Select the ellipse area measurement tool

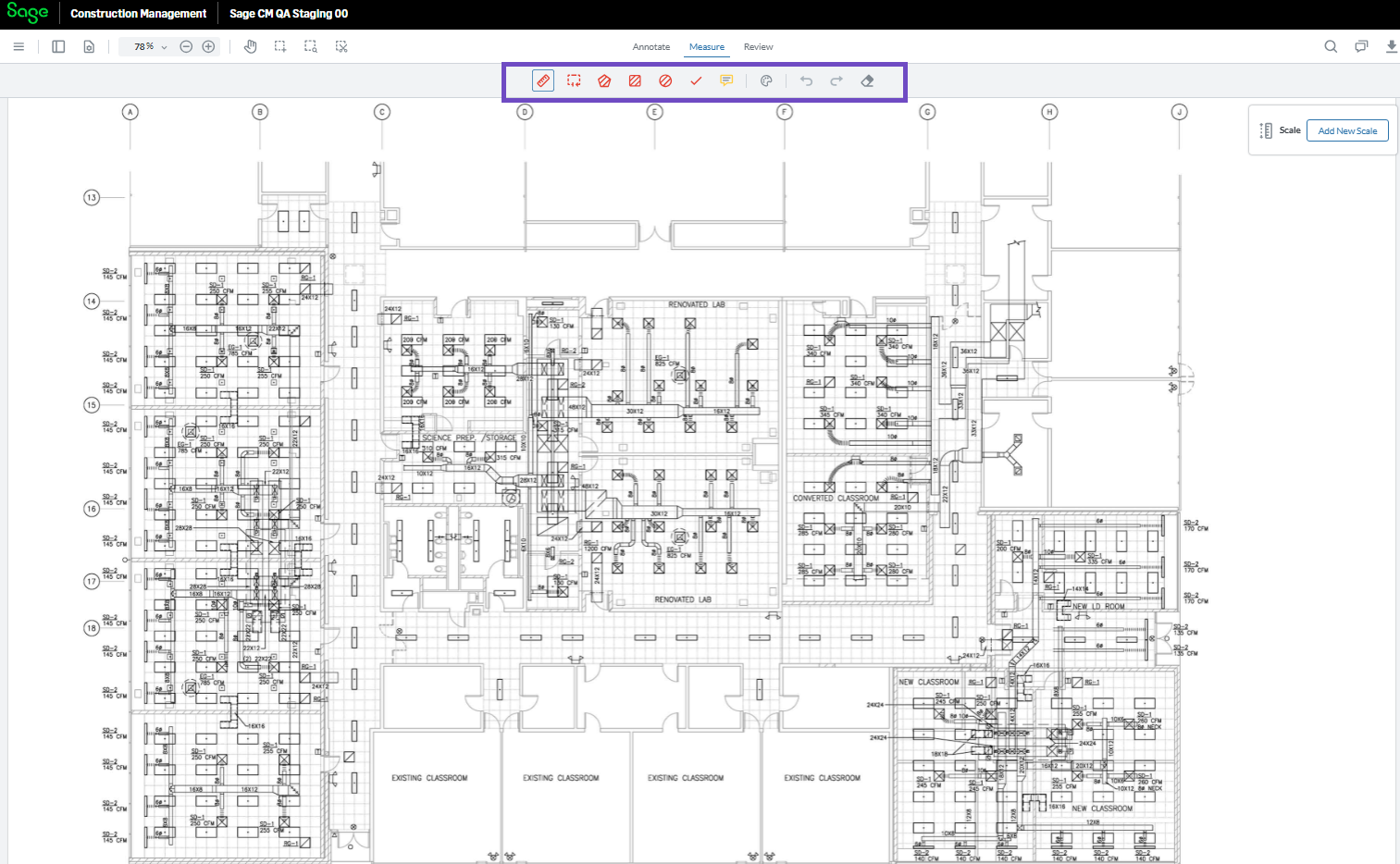665,80
